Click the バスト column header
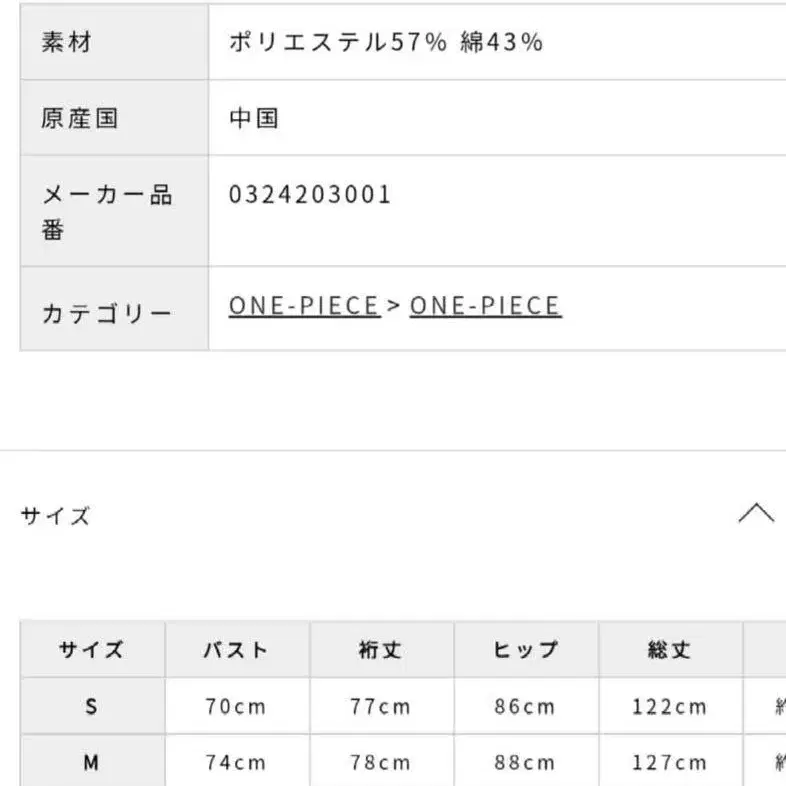This screenshot has height=786, width=786. tap(236, 650)
